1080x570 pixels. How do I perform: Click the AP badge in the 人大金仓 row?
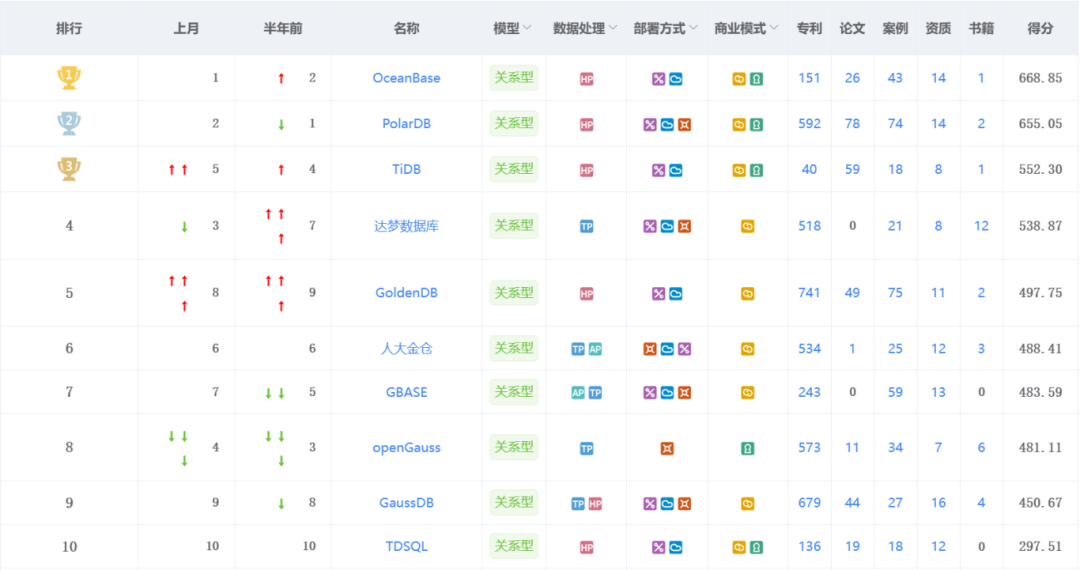tap(595, 349)
